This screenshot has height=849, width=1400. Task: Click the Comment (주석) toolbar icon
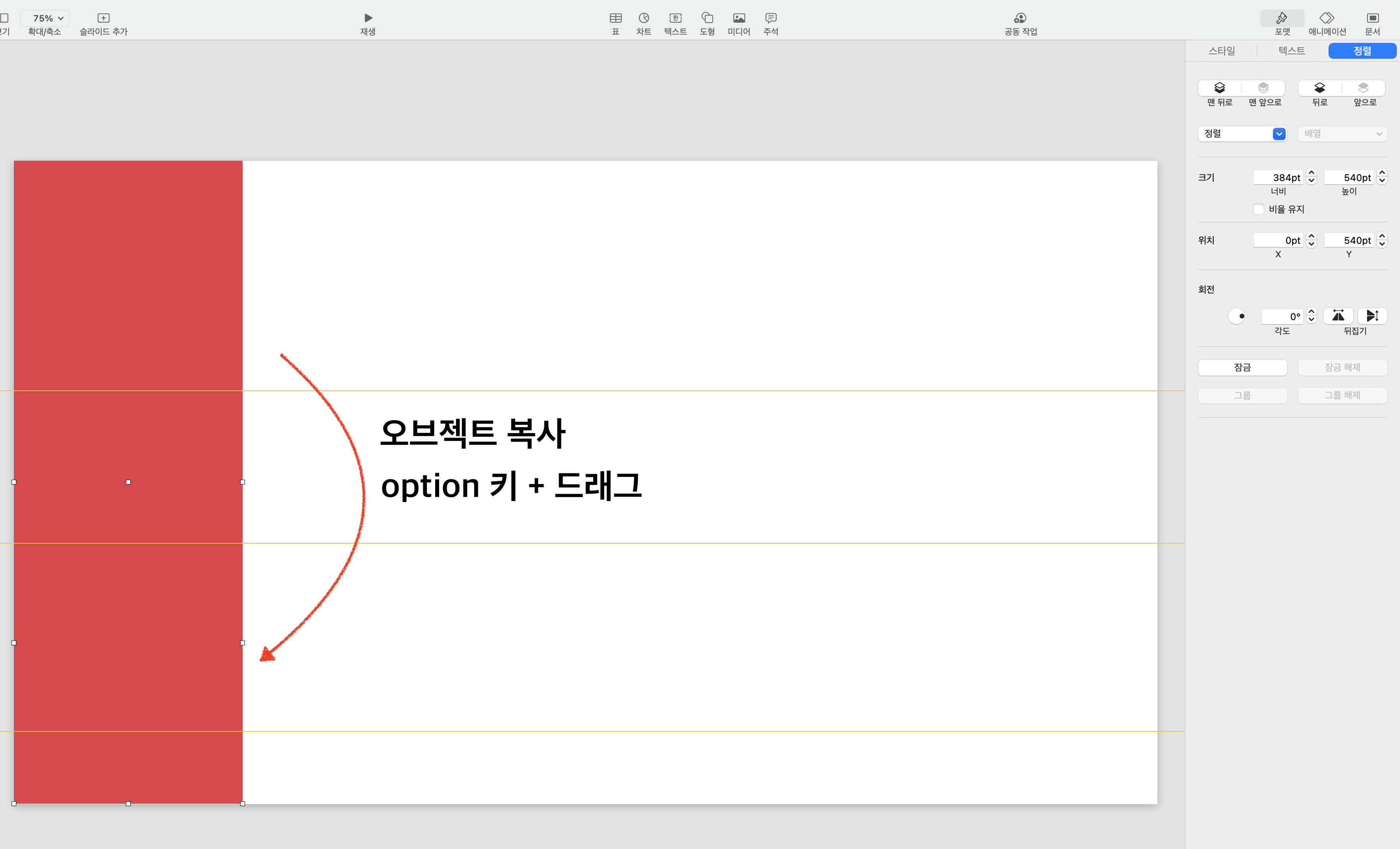coord(770,18)
